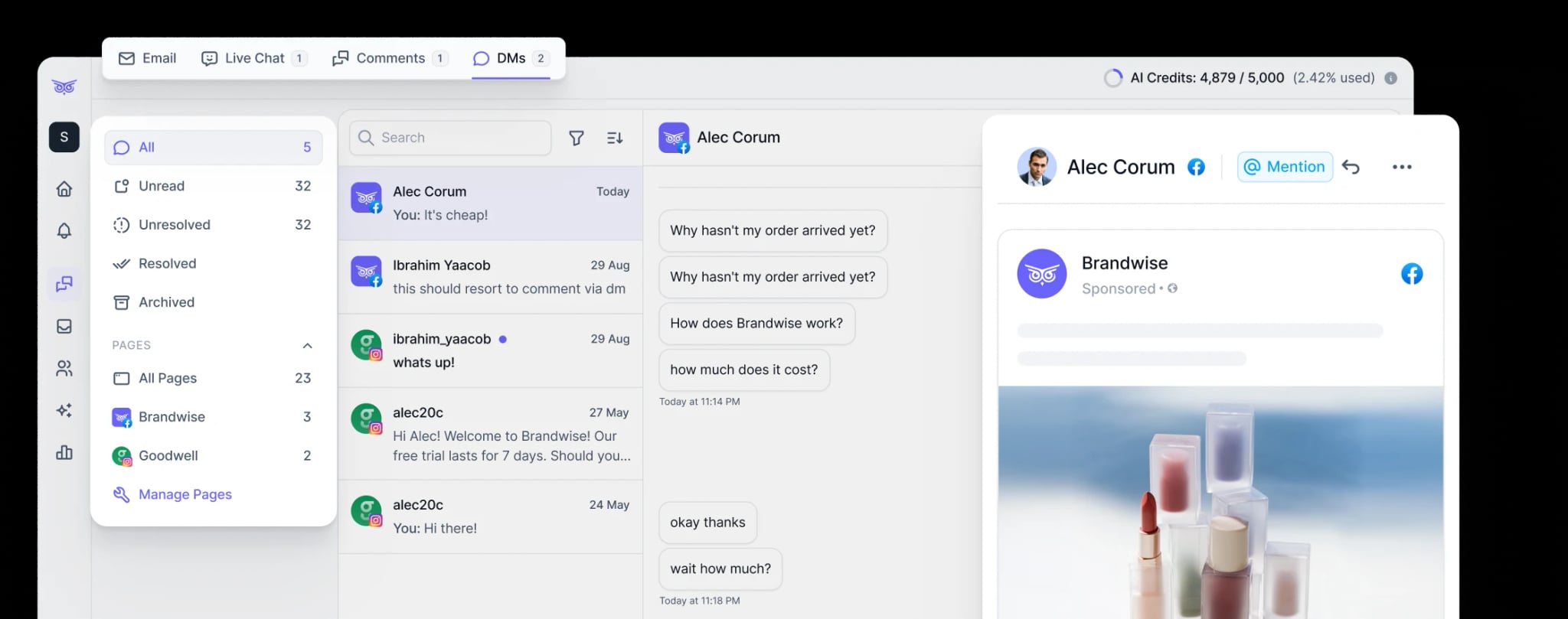Image resolution: width=1568 pixels, height=619 pixels.
Task: Open the three-dots more options menu
Action: click(1402, 167)
